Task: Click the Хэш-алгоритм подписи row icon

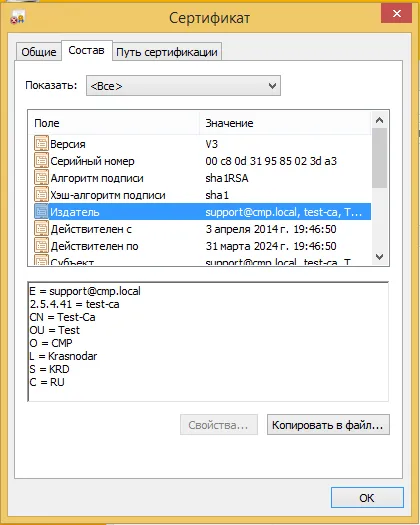Action: point(41,195)
